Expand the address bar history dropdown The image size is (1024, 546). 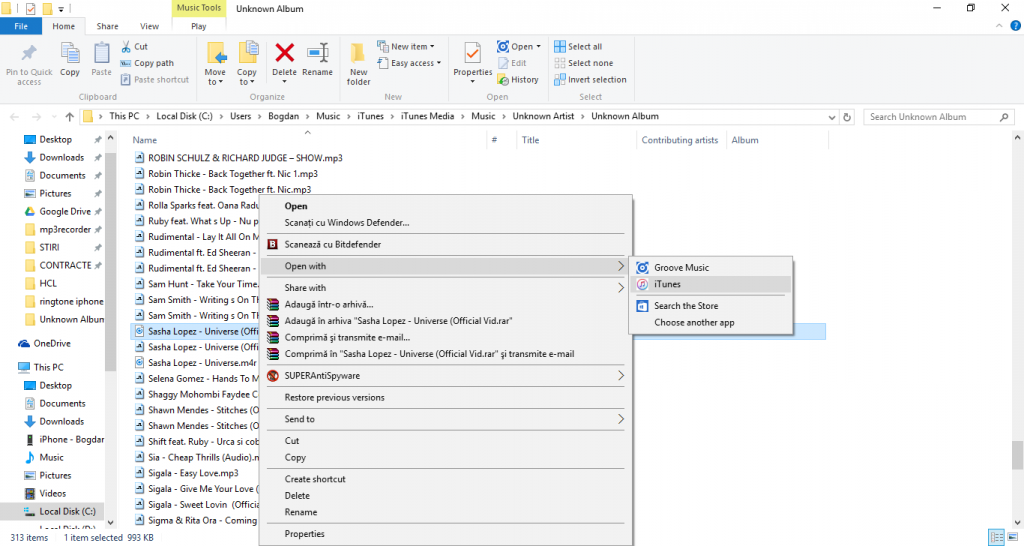pyautogui.click(x=831, y=117)
